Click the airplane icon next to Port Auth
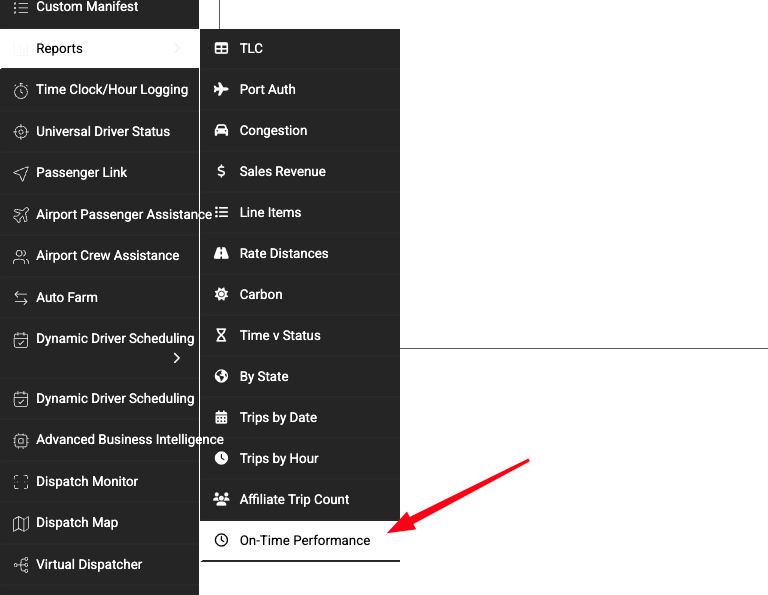Screen dimensions: 768x595 pos(221,89)
